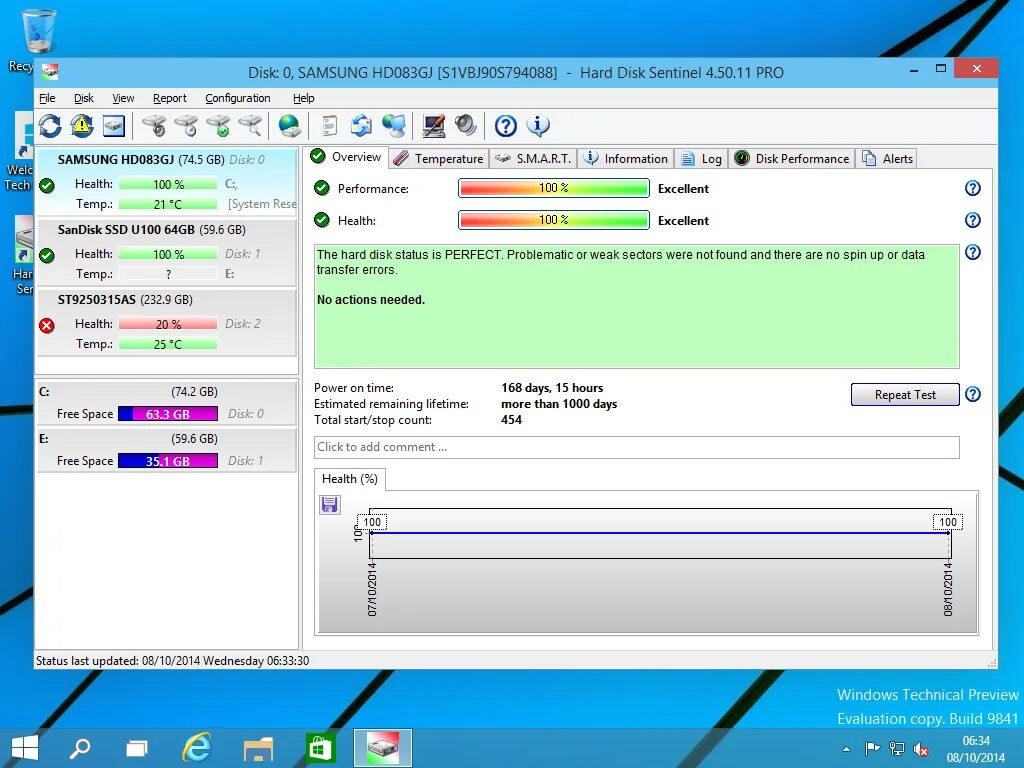1024x768 pixels.
Task: Click the notepad report toolbar icon
Action: [x=330, y=125]
